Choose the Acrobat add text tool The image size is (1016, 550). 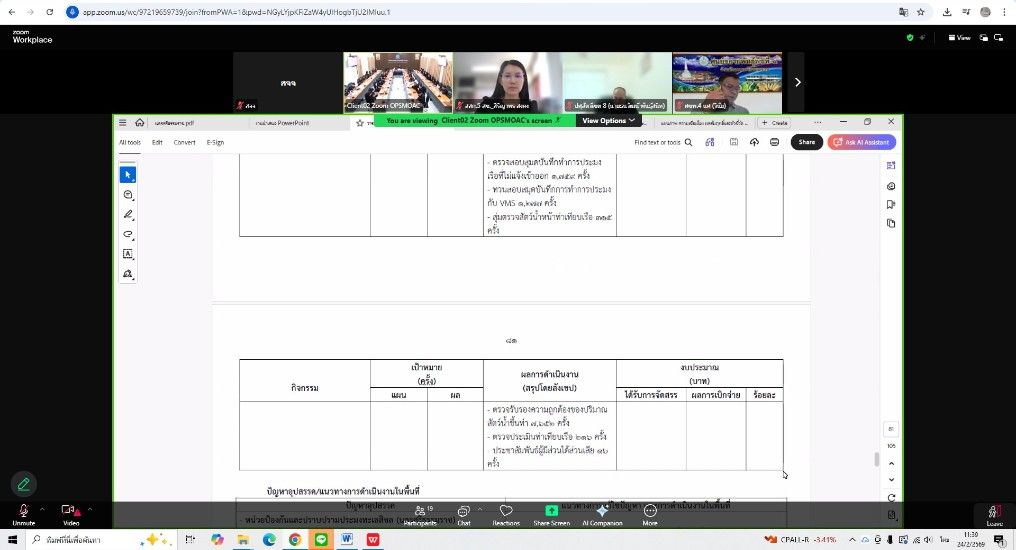[x=128, y=254]
